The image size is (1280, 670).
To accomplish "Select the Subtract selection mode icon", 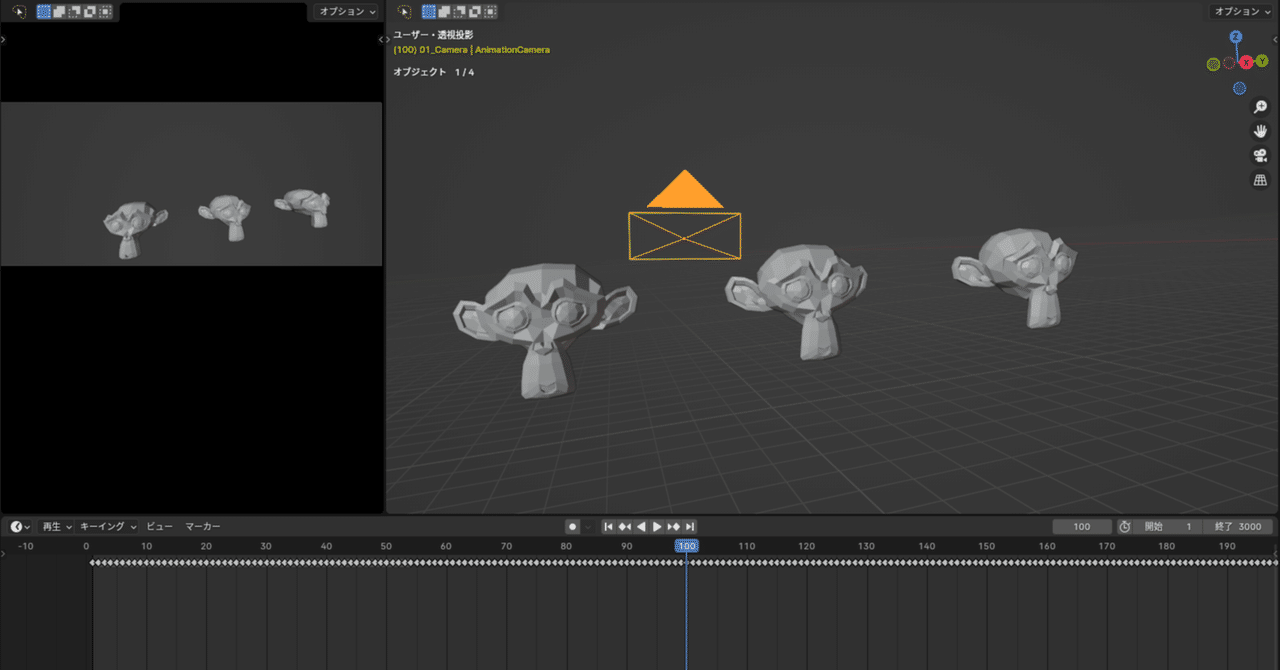I will [459, 12].
